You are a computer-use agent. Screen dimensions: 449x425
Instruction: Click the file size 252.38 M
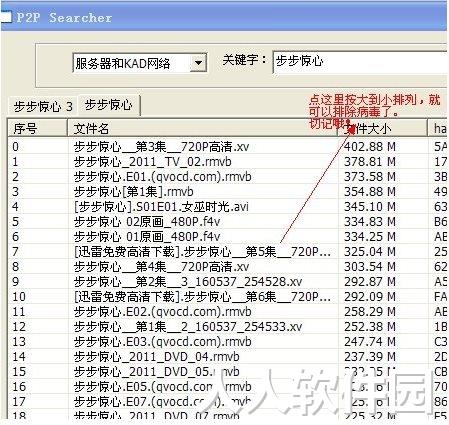click(370, 327)
